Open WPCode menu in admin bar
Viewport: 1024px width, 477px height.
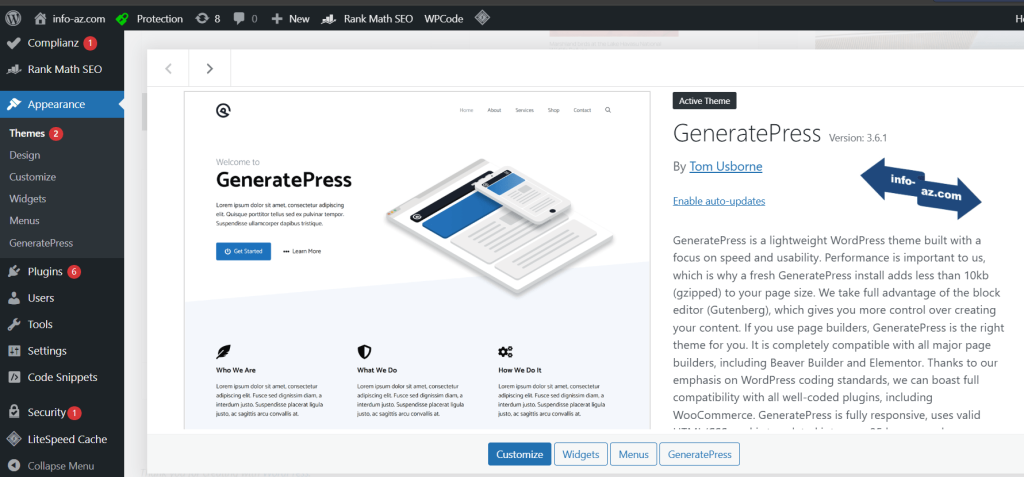pos(443,18)
